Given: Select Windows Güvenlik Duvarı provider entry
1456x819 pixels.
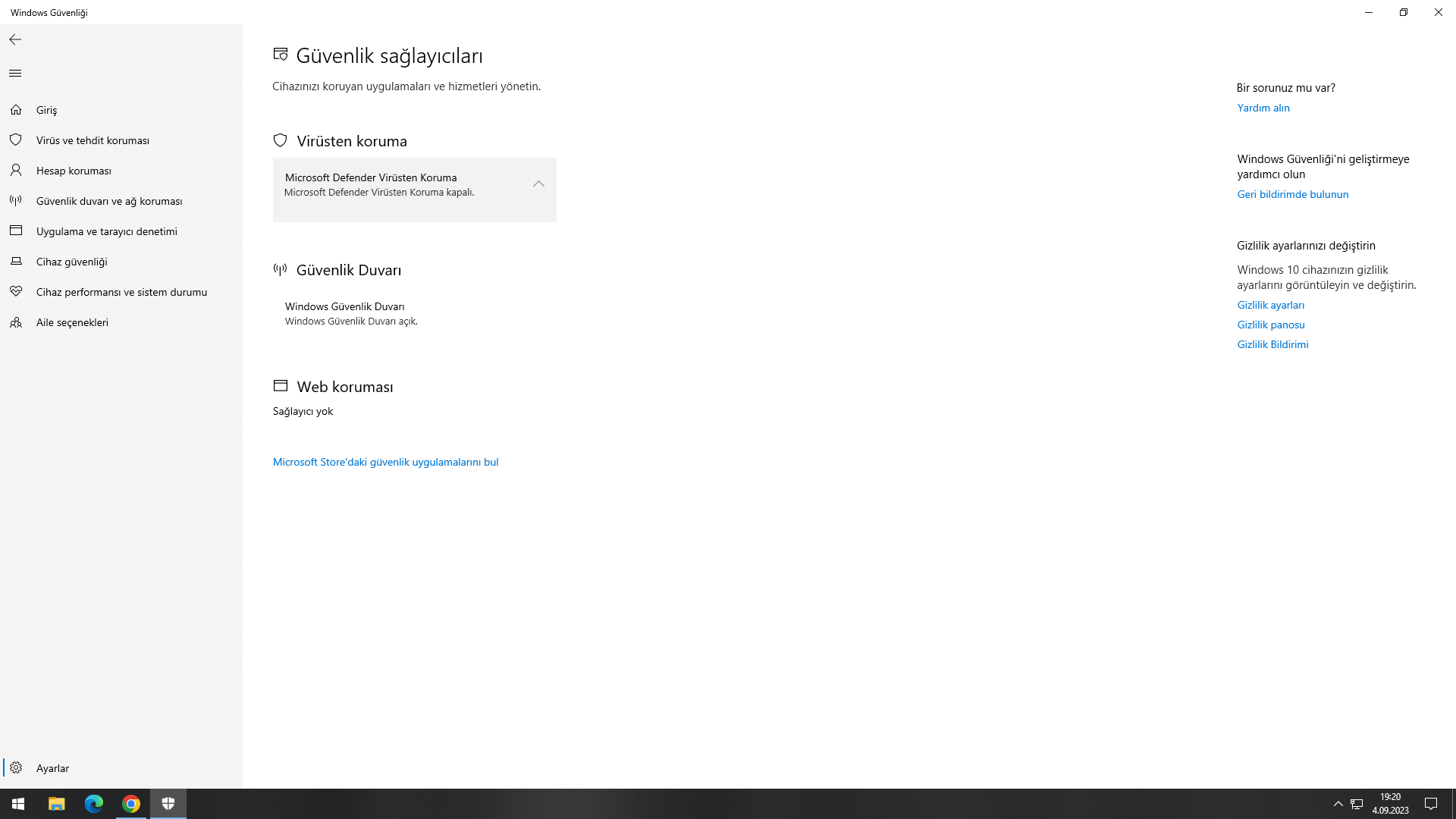Looking at the screenshot, I should pyautogui.click(x=345, y=313).
